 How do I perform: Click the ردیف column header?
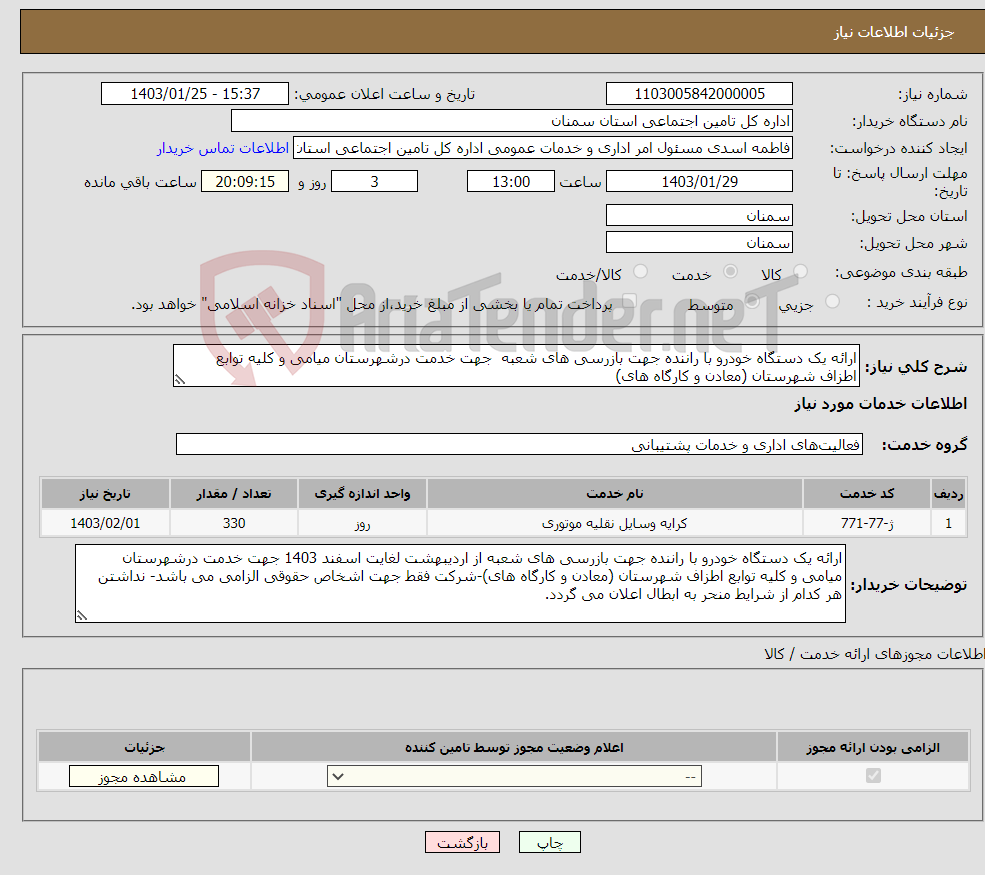coord(949,494)
